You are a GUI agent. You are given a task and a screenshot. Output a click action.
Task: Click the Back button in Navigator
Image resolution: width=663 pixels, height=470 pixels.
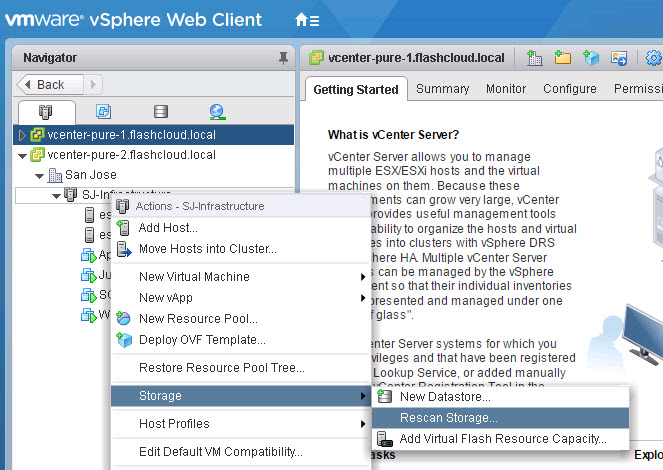50,85
